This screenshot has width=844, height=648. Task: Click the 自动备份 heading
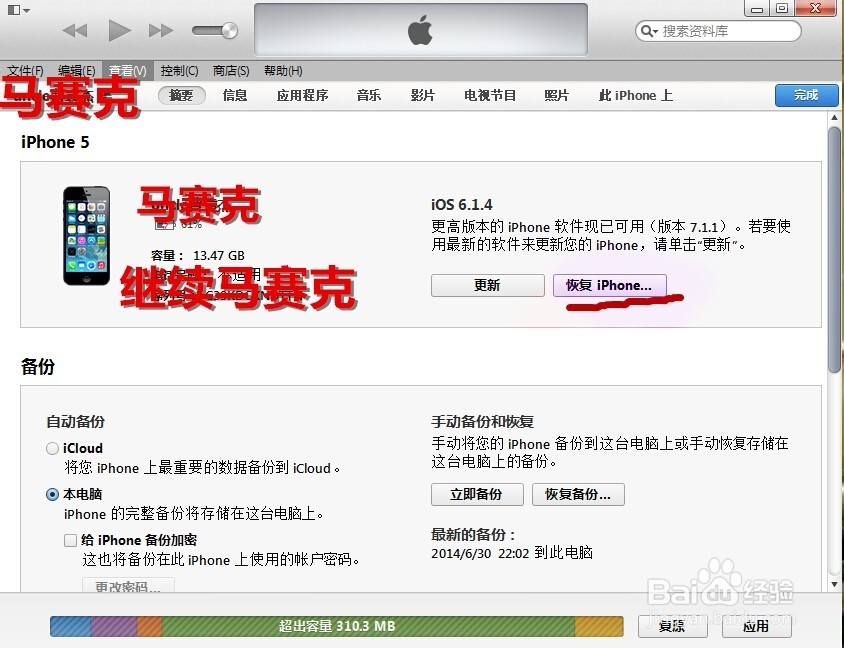tap(75, 421)
